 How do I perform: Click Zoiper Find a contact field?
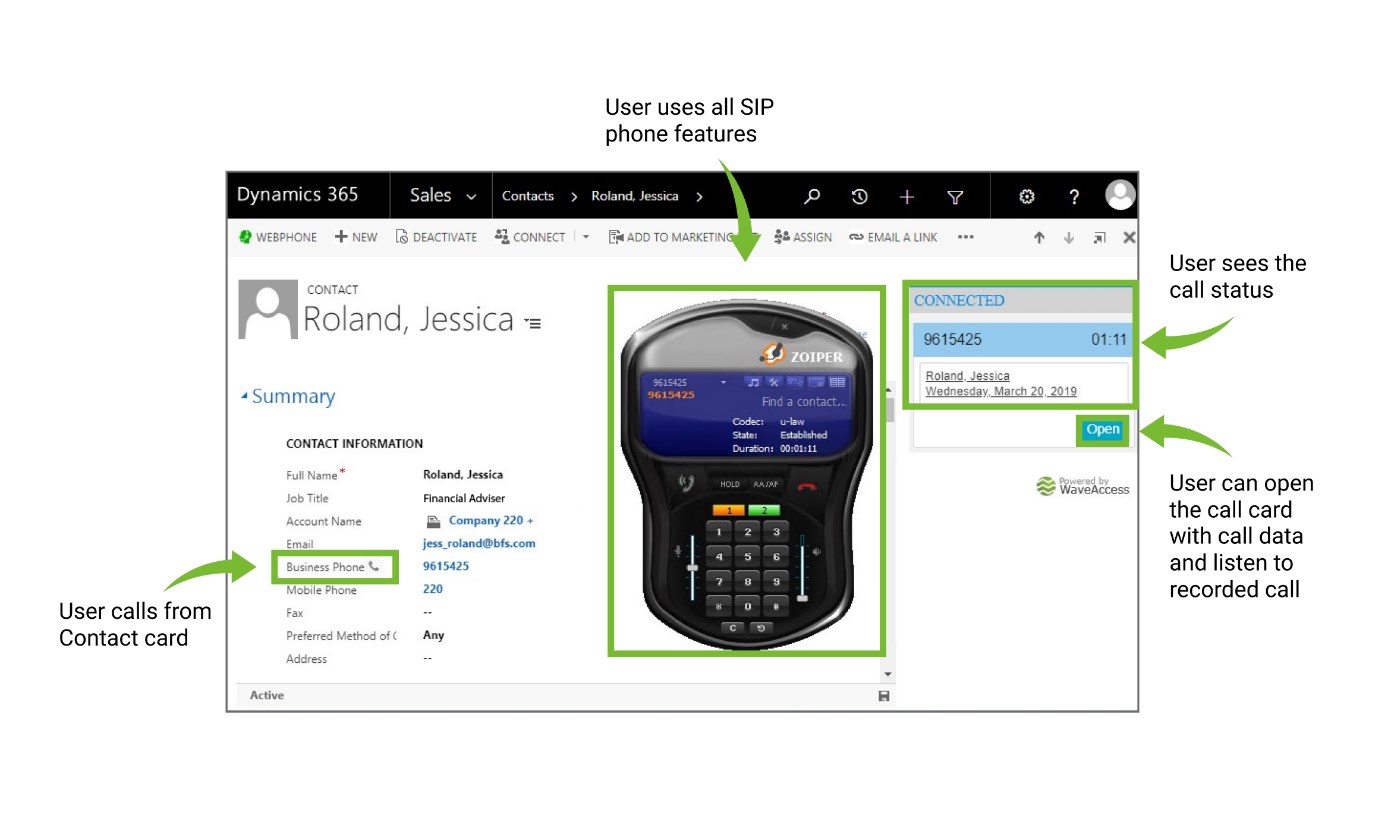point(802,402)
